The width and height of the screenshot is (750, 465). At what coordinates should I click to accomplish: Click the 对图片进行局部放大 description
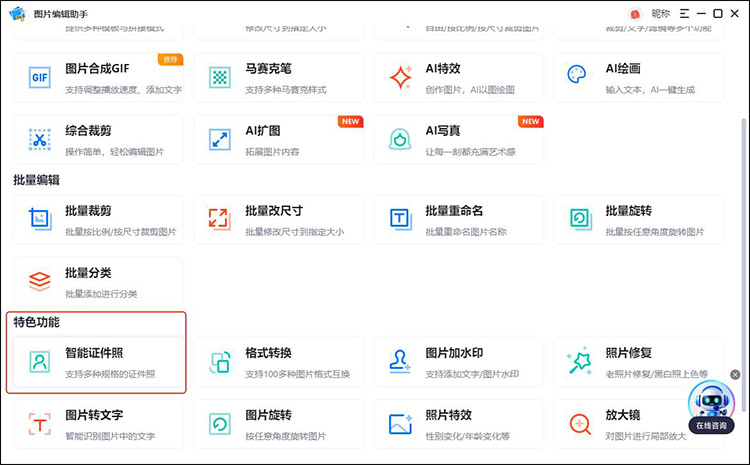point(646,436)
